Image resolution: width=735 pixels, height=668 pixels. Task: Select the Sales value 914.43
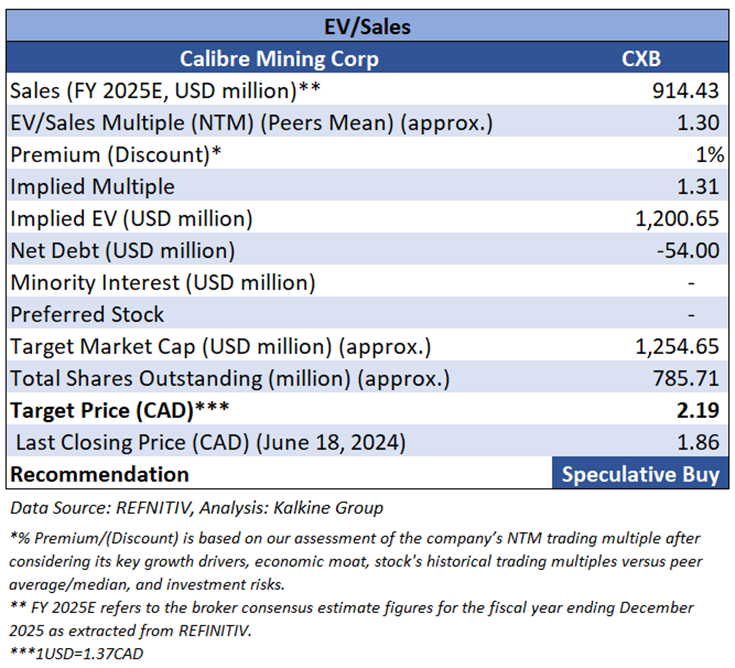click(x=684, y=91)
